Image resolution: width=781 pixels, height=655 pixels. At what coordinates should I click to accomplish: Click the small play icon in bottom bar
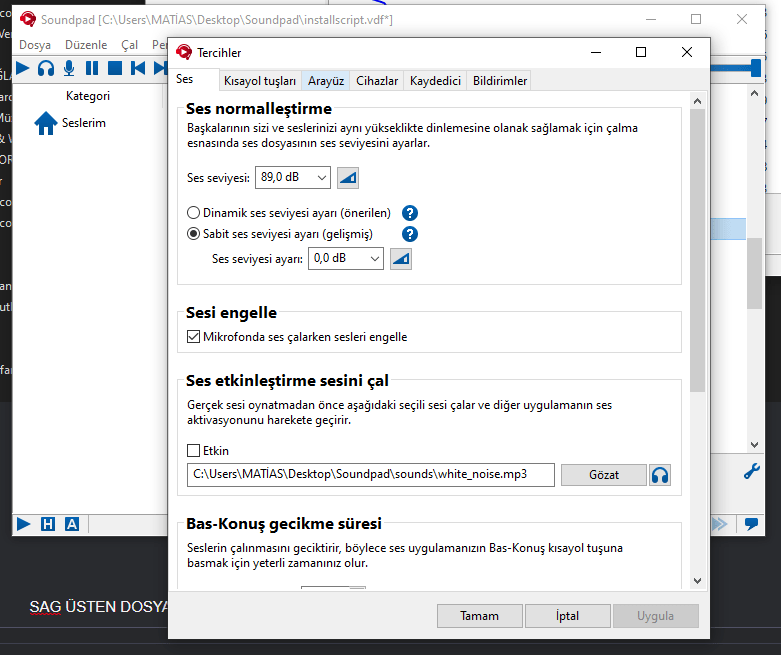23,524
